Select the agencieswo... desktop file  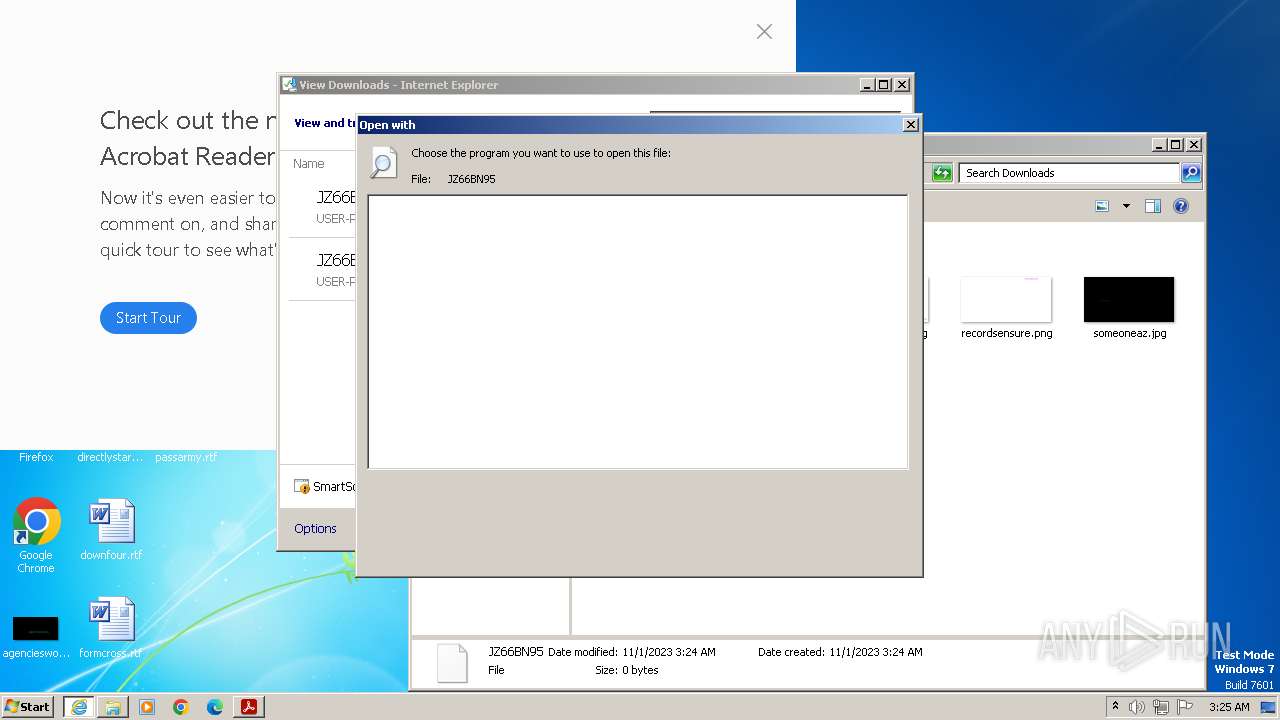point(36,637)
